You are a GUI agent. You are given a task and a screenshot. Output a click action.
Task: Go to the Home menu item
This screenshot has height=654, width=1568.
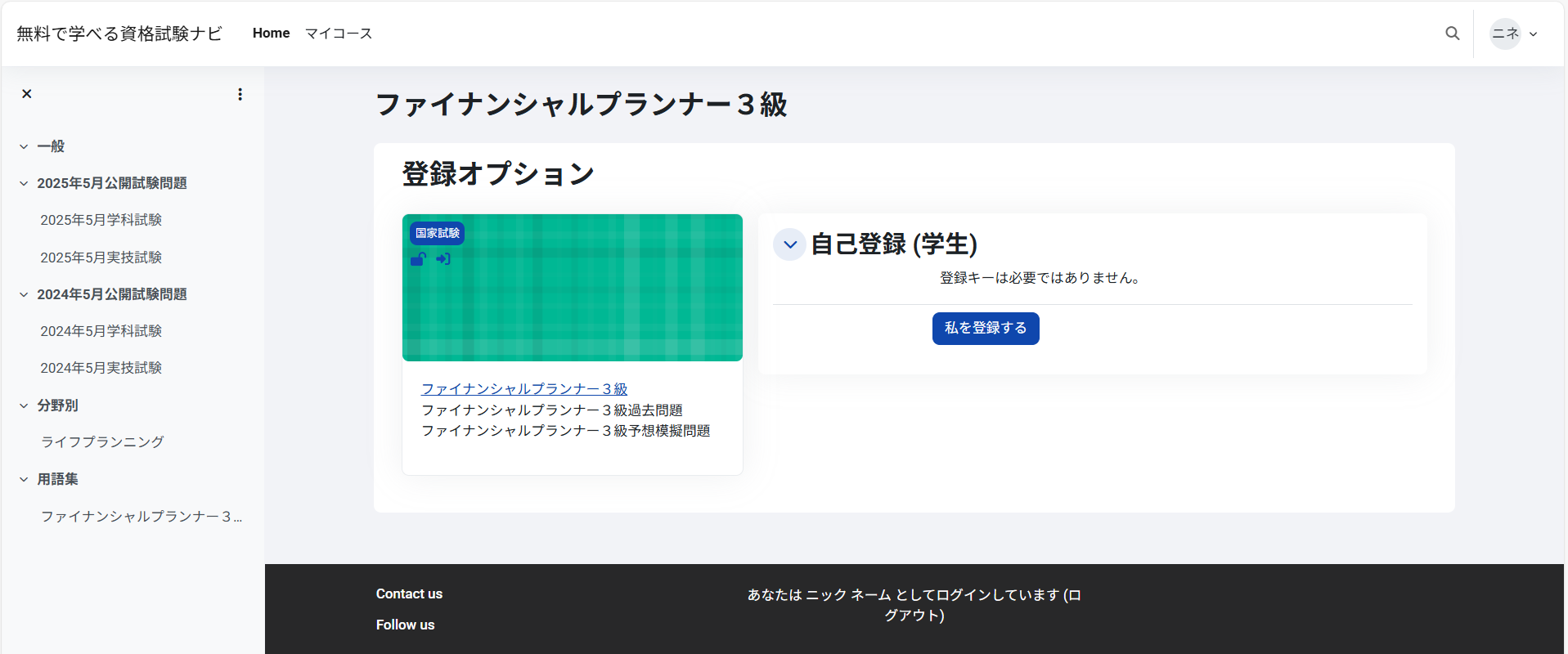(x=271, y=34)
